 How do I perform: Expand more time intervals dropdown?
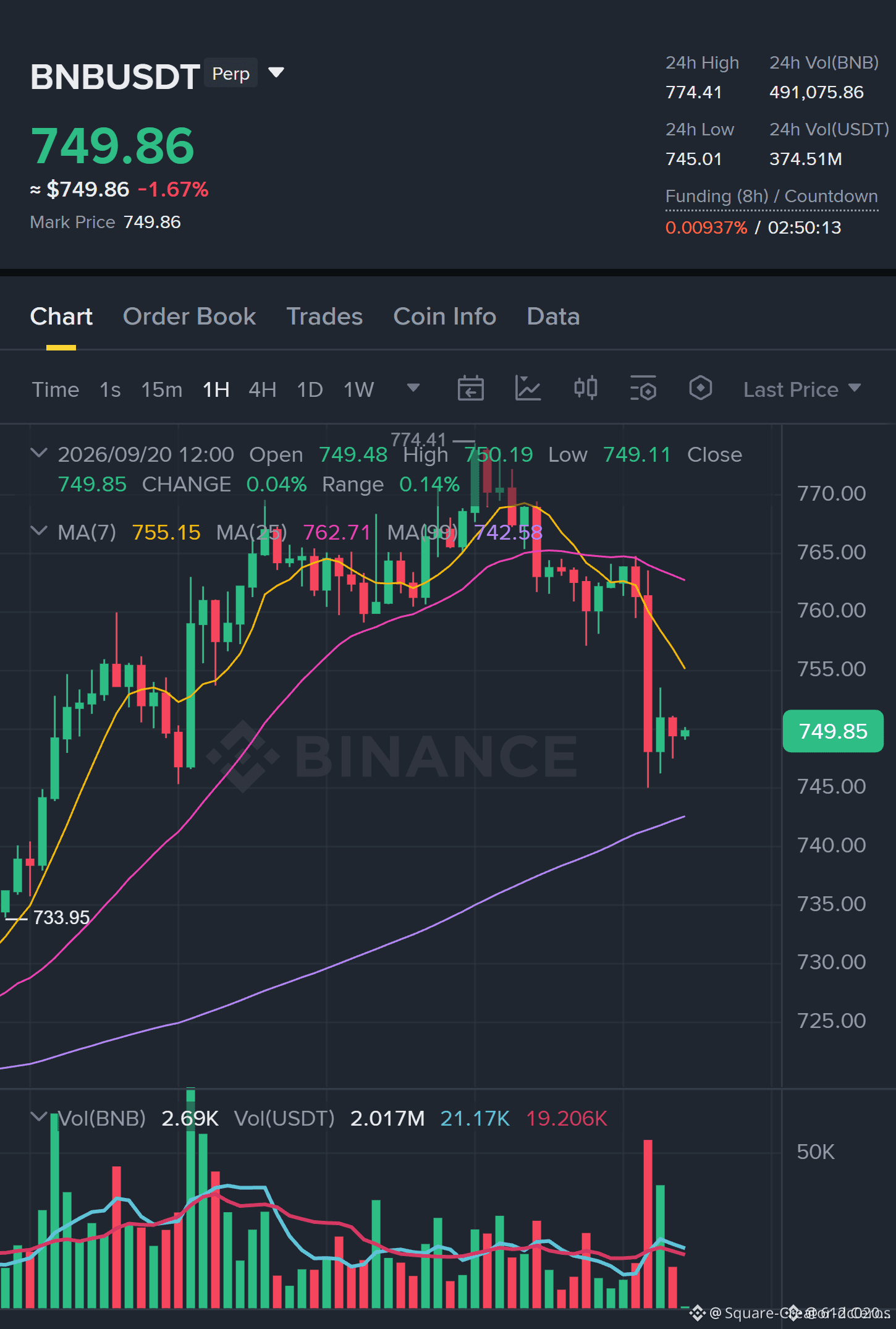(x=413, y=388)
